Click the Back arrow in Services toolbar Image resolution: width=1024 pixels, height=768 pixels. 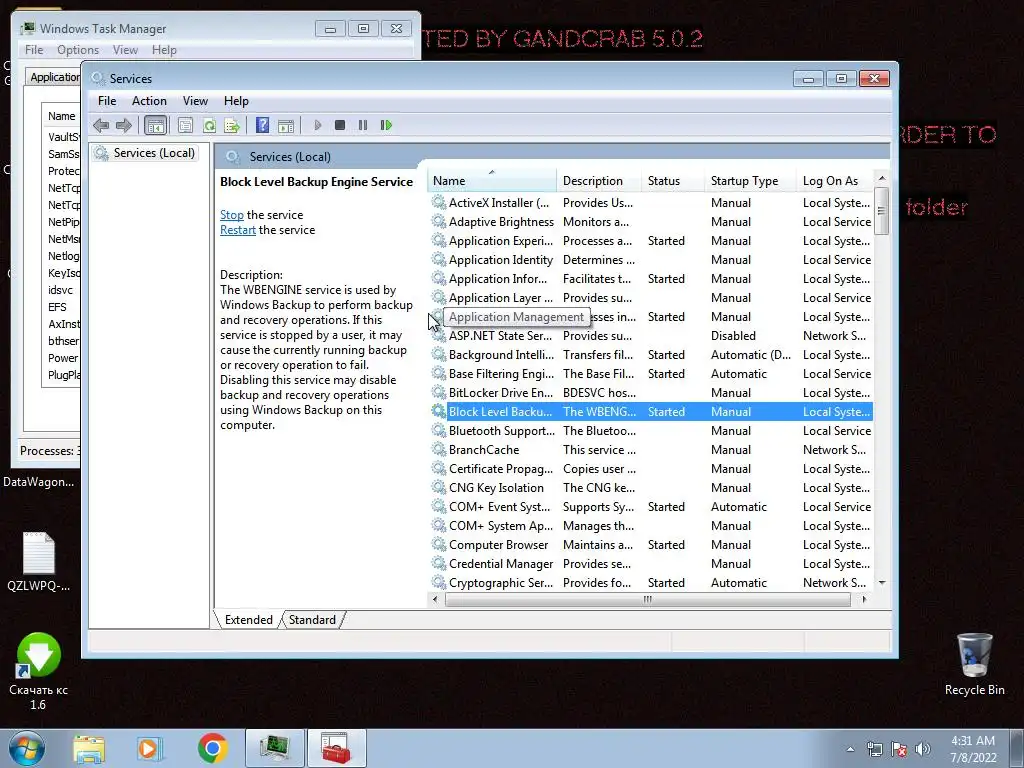101,125
